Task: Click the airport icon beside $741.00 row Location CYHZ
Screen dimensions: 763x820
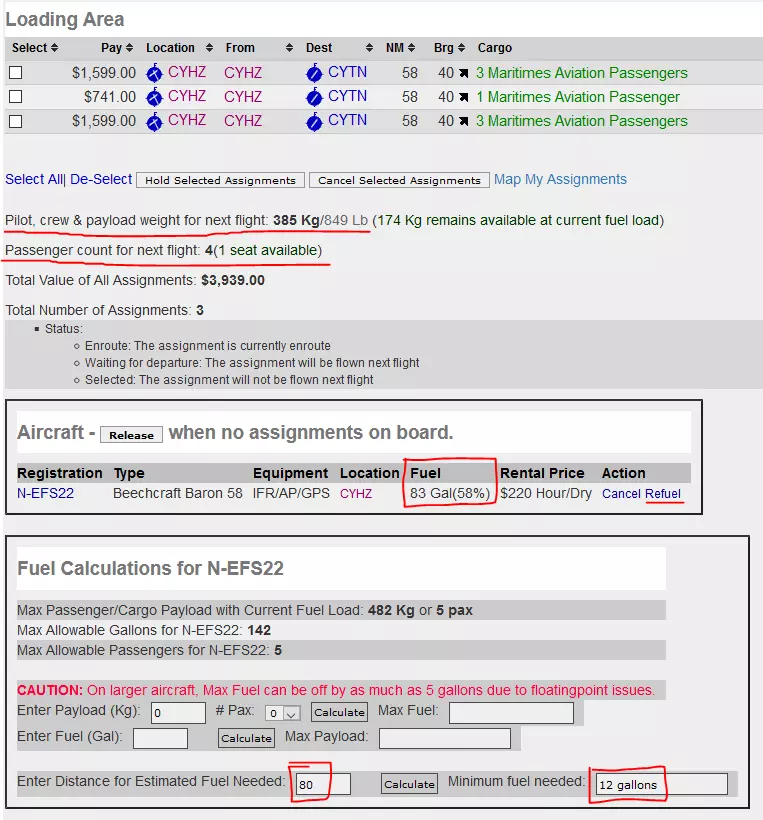Action: pyautogui.click(x=154, y=97)
